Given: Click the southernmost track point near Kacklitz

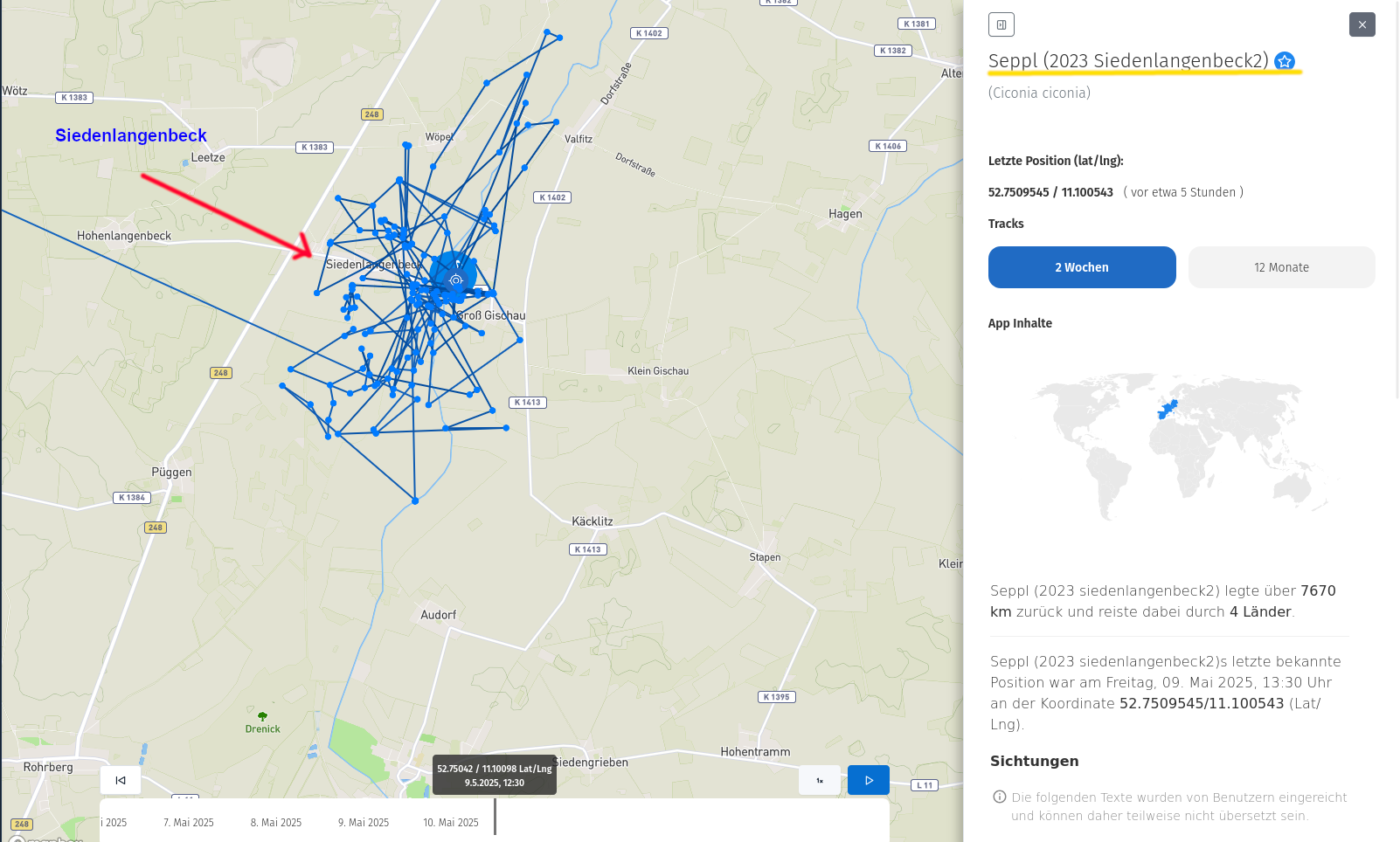Looking at the screenshot, I should 415,500.
